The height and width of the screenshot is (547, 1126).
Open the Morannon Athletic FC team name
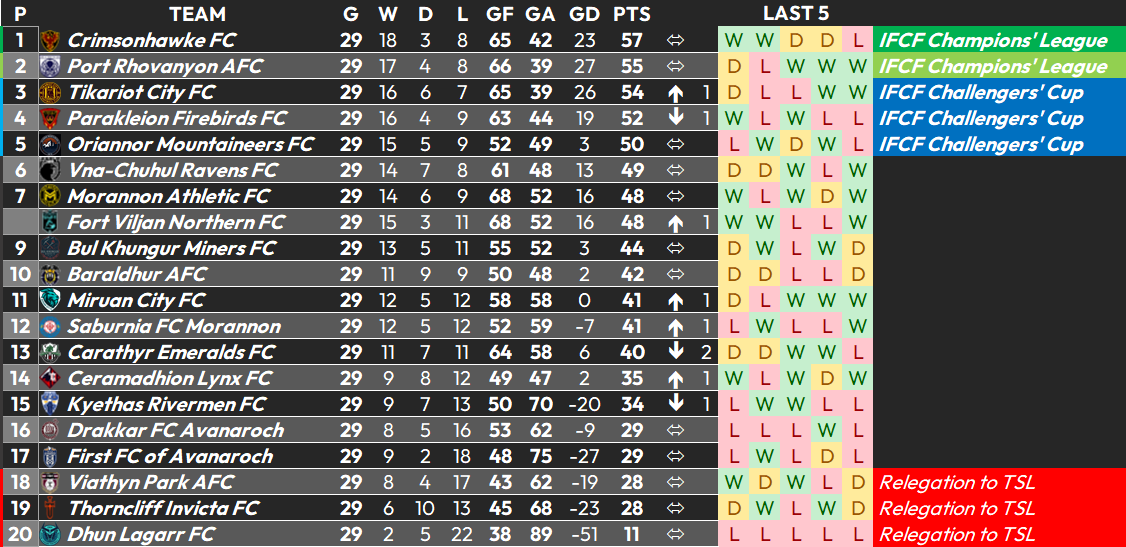click(169, 197)
